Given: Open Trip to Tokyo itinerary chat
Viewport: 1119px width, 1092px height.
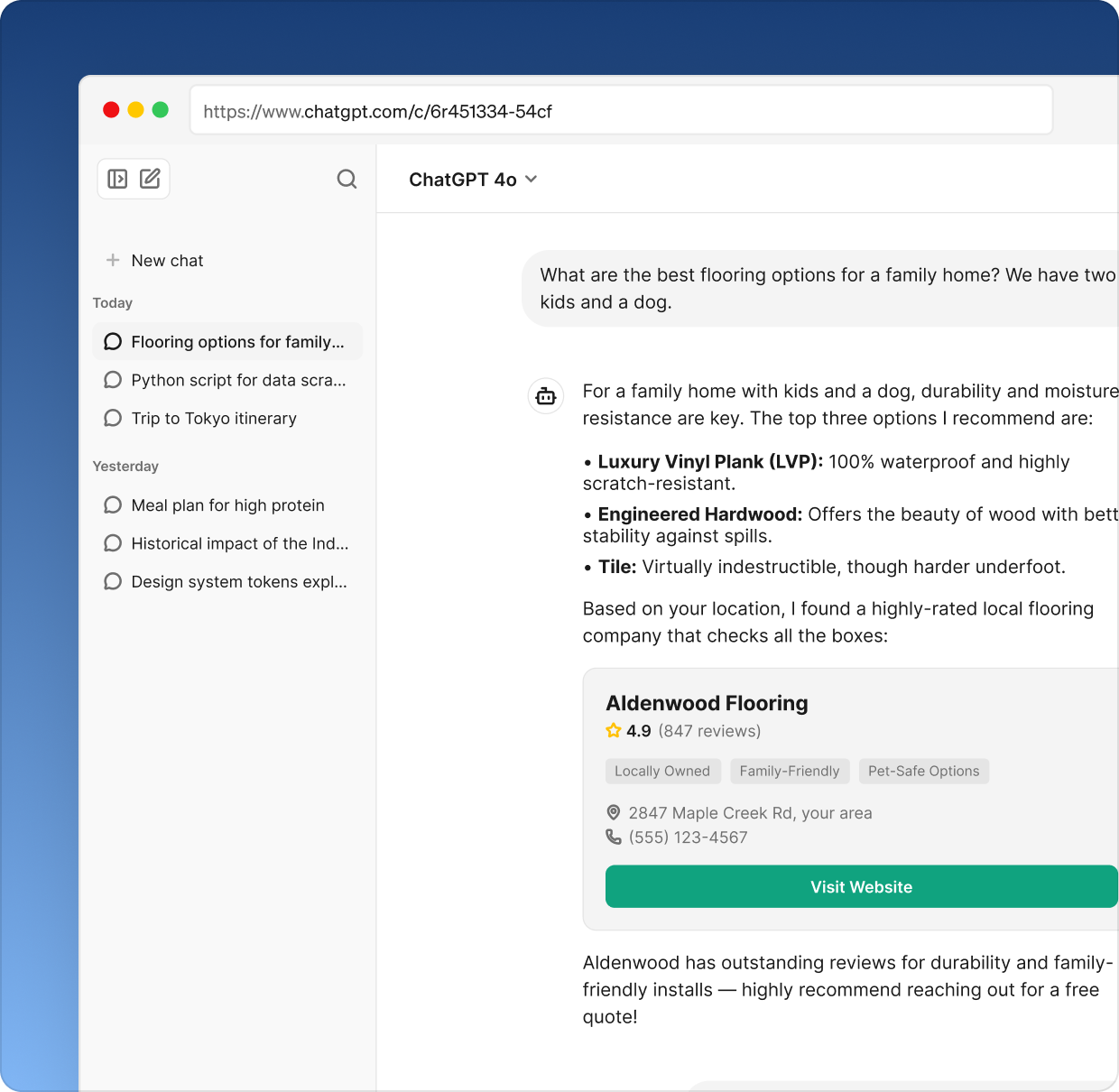Looking at the screenshot, I should pyautogui.click(x=227, y=418).
